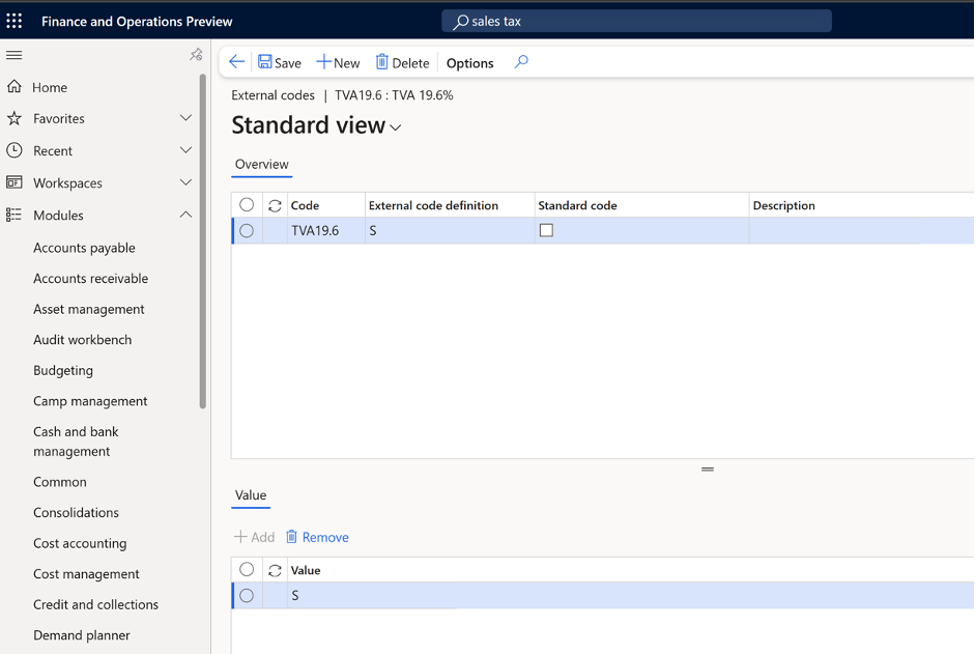Save the record using Save icon

(x=279, y=62)
